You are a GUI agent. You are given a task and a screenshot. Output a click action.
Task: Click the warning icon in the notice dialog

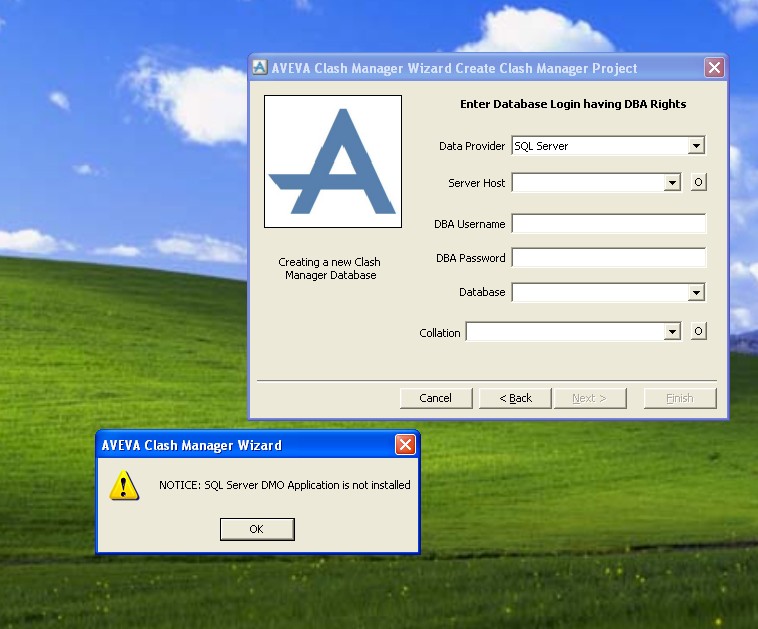pos(124,485)
